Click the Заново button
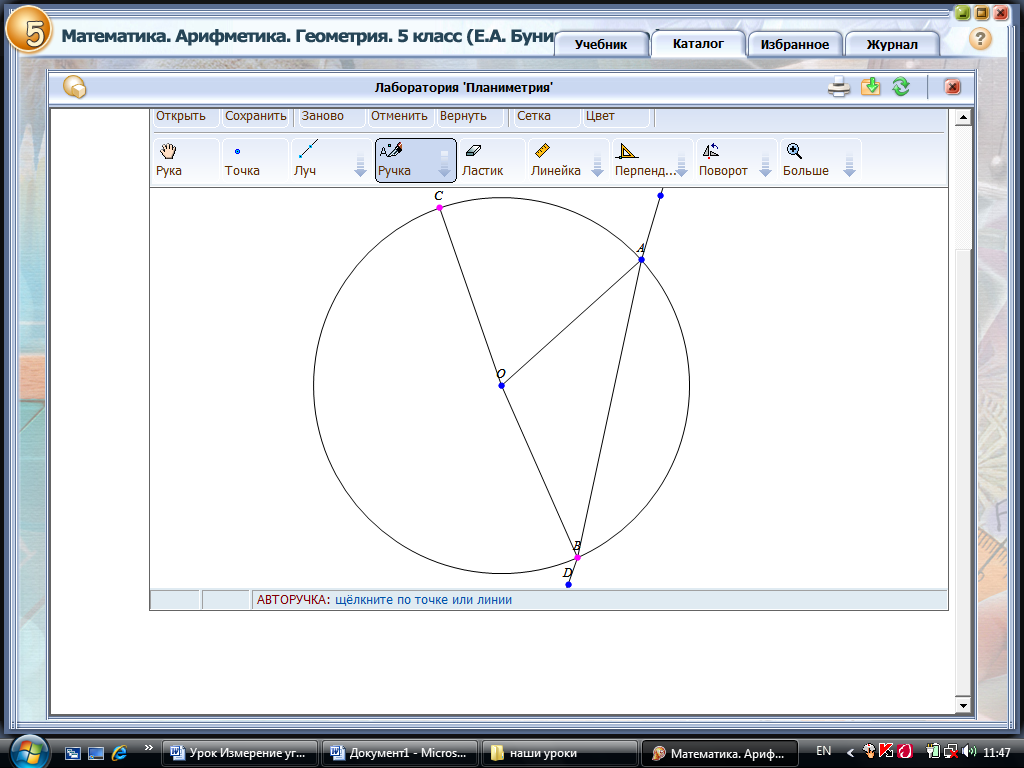 [330, 116]
